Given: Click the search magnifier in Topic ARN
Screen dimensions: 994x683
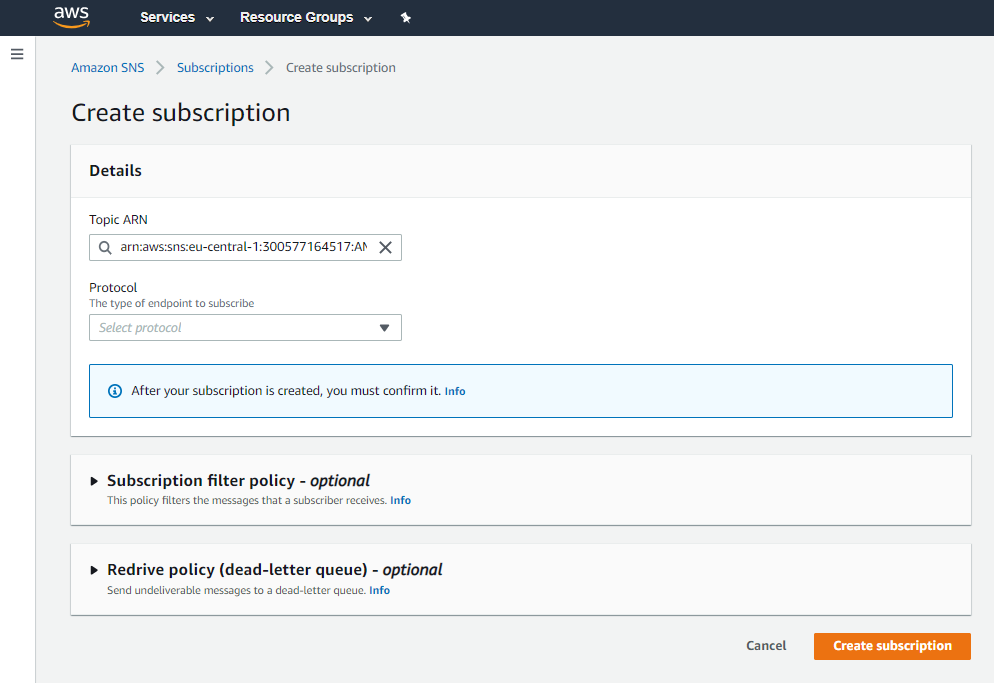Looking at the screenshot, I should point(105,248).
